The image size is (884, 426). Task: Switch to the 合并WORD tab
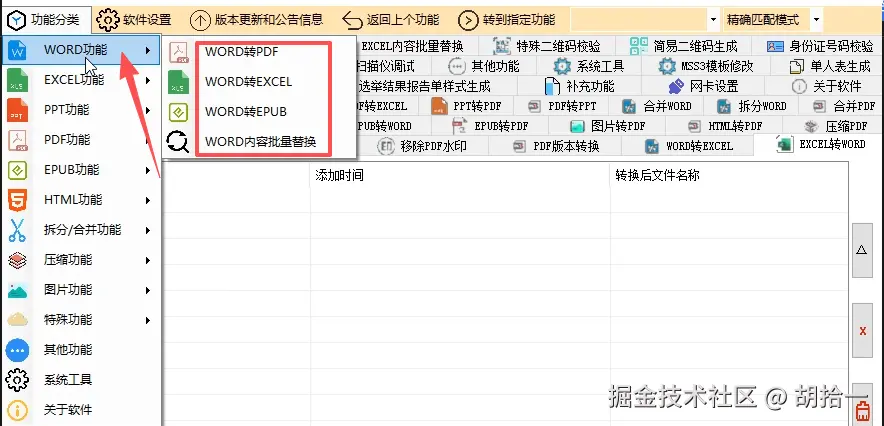pos(657,106)
